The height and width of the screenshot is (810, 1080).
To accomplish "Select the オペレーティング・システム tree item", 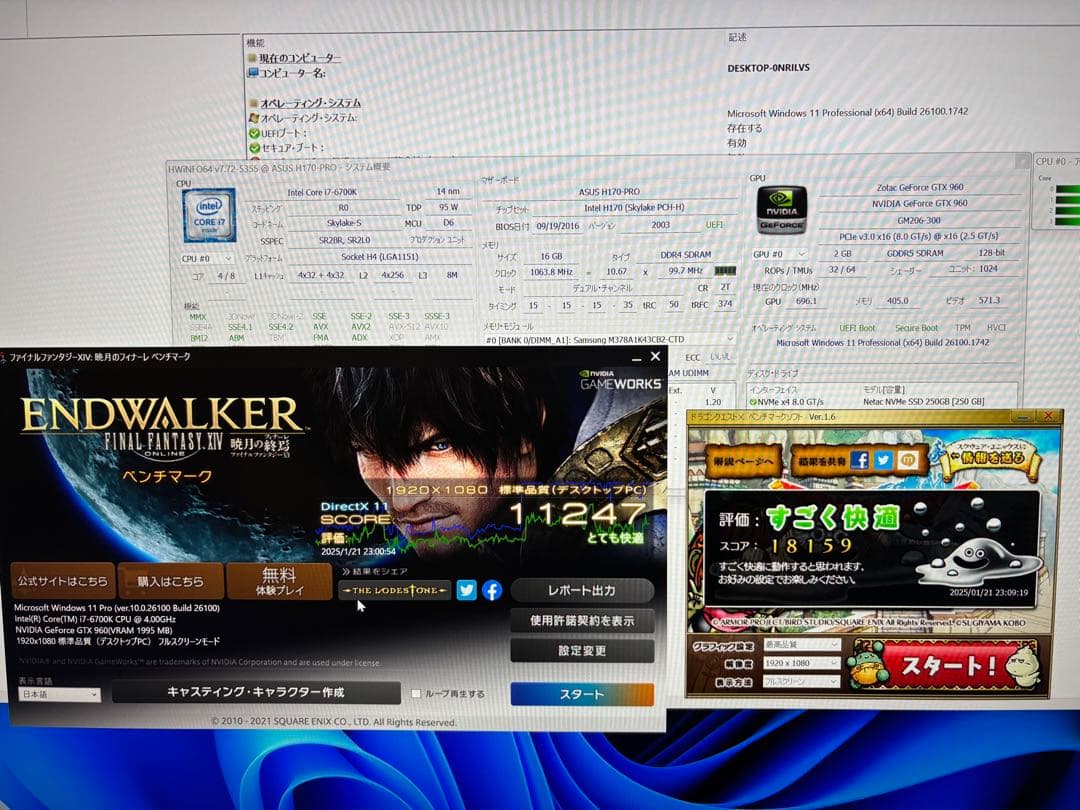I will click(x=311, y=102).
